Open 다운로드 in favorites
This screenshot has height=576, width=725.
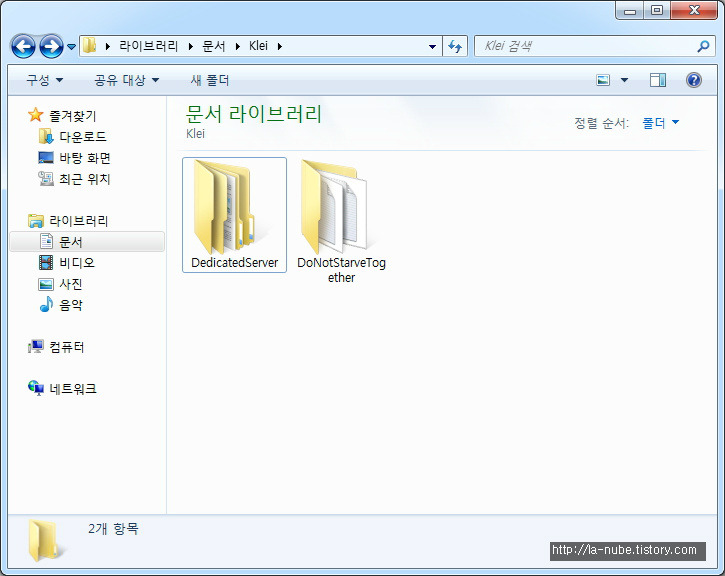[83, 136]
